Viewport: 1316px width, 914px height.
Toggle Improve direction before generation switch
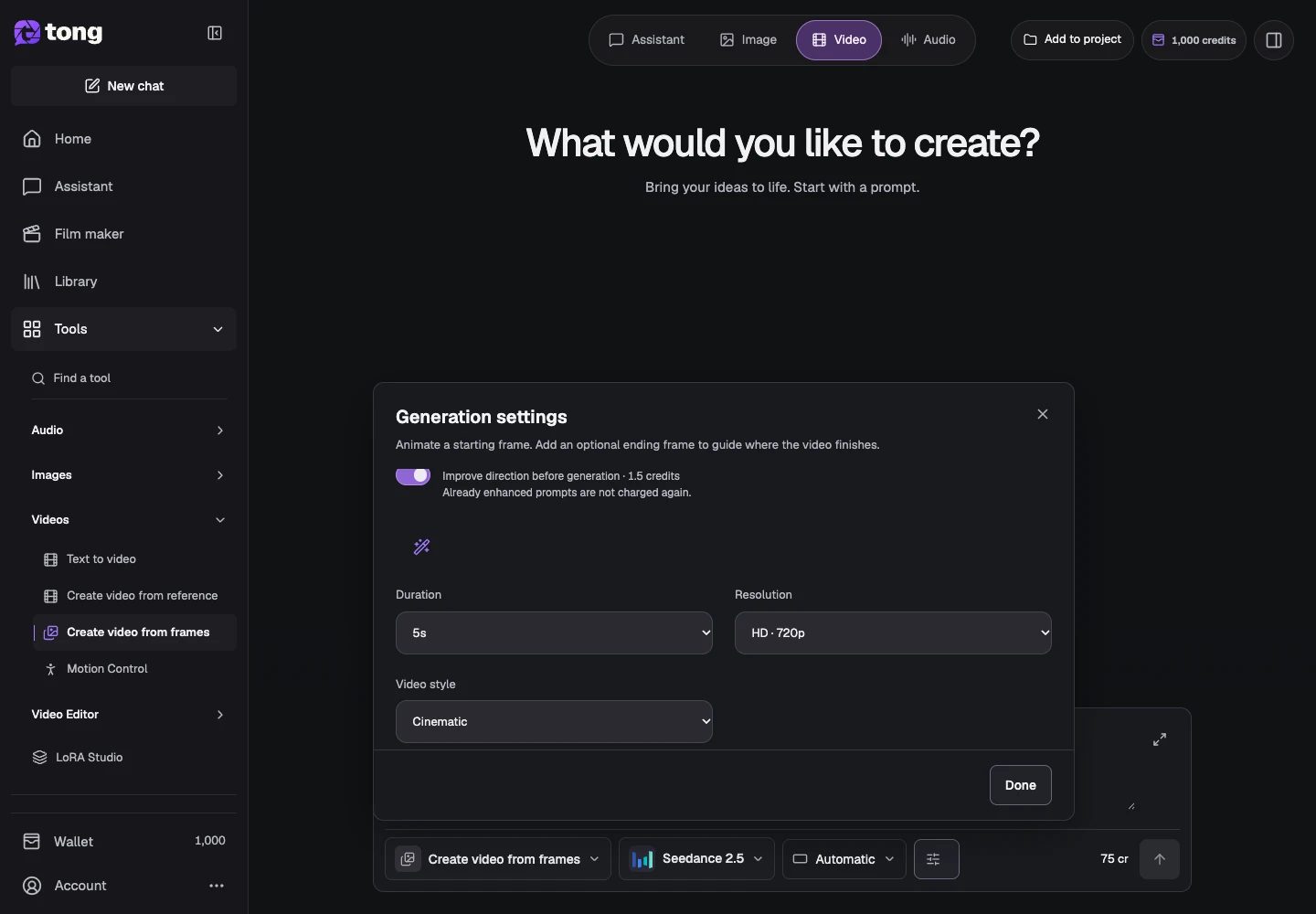click(x=413, y=476)
